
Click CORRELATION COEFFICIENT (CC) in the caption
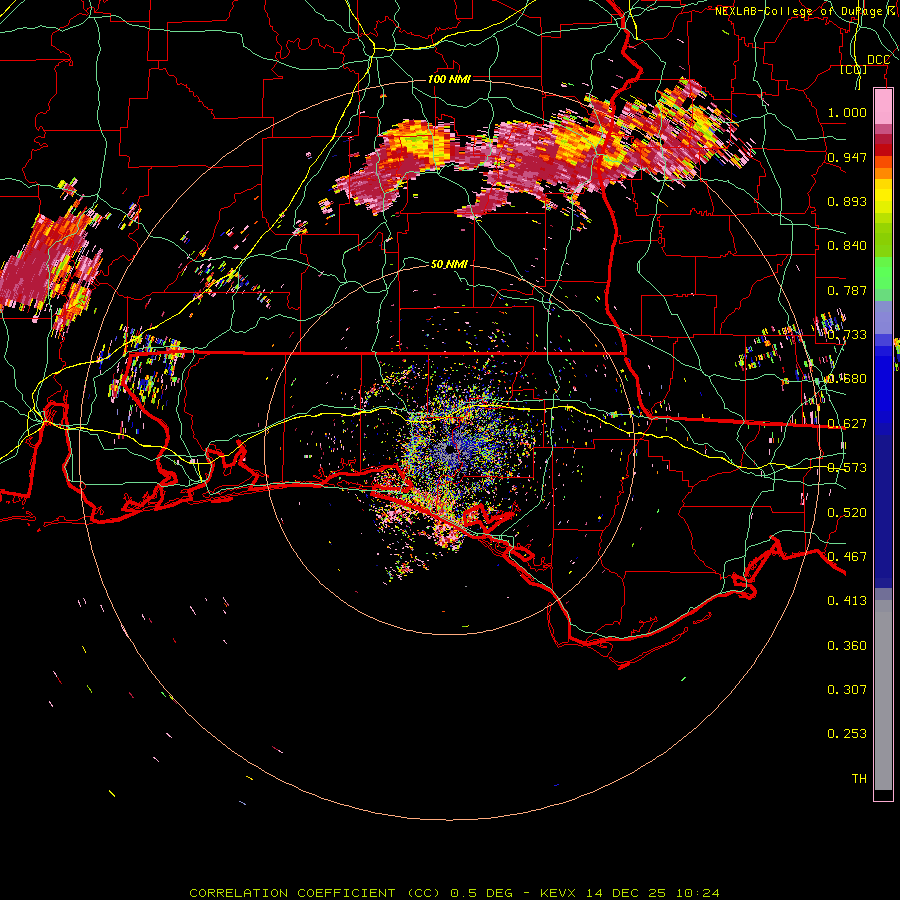coord(315,893)
